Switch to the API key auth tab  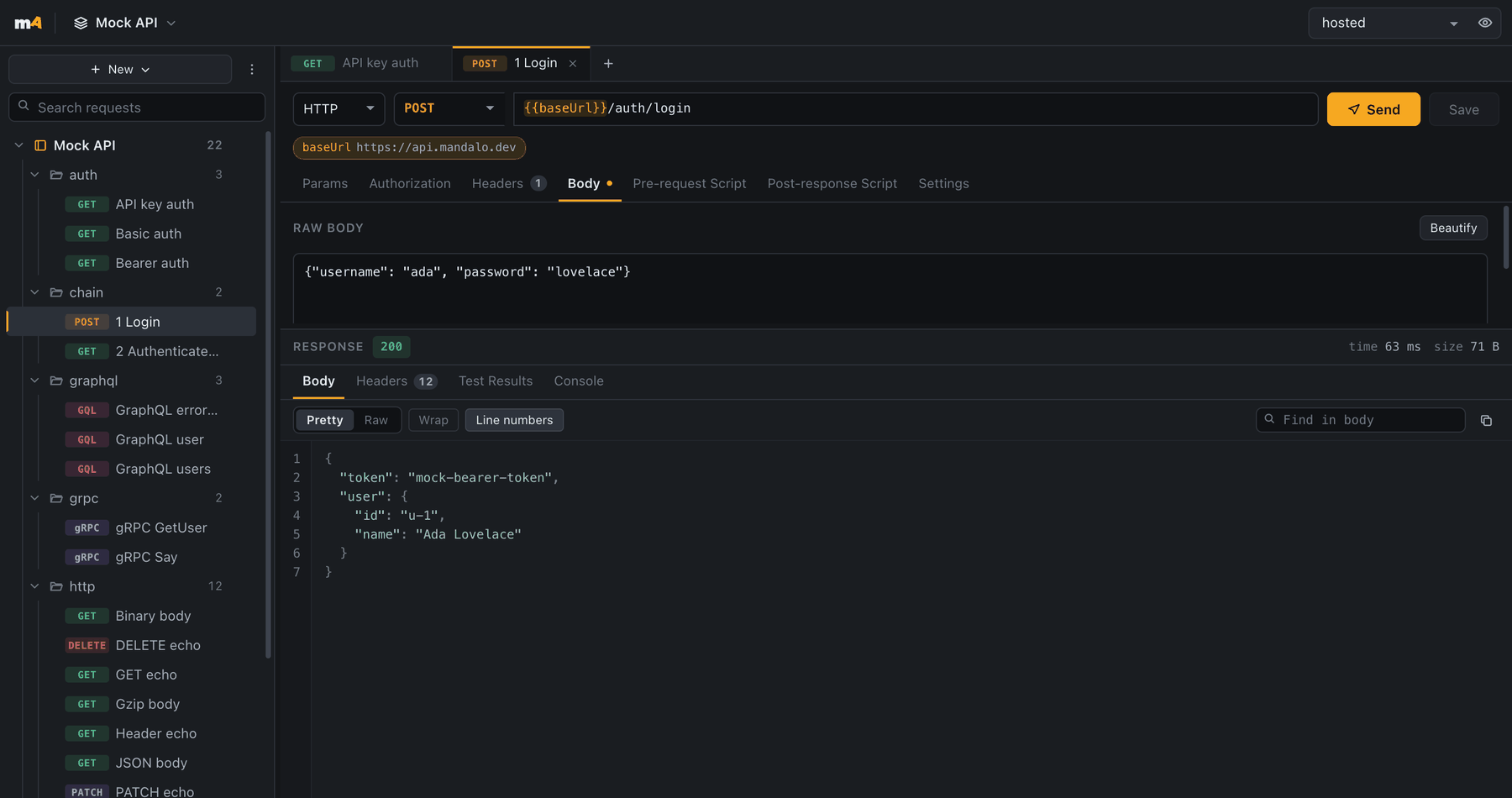point(366,63)
